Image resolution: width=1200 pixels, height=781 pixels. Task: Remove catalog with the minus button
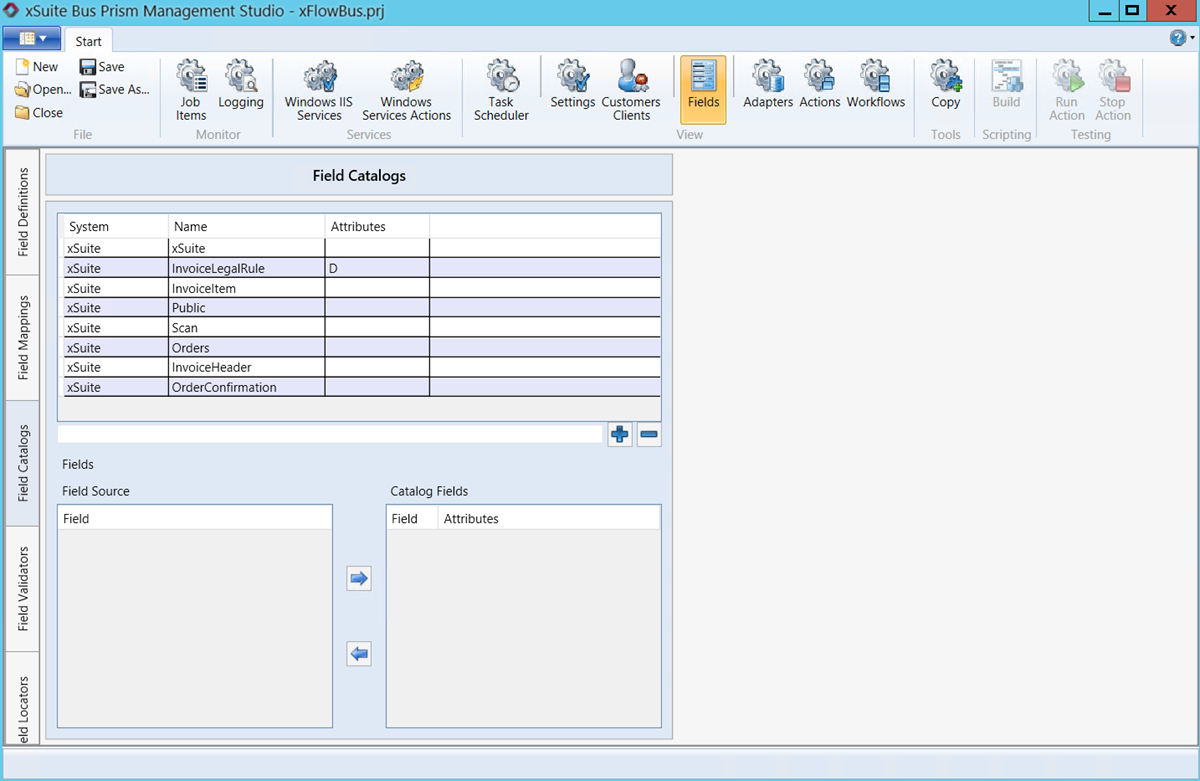(x=649, y=435)
